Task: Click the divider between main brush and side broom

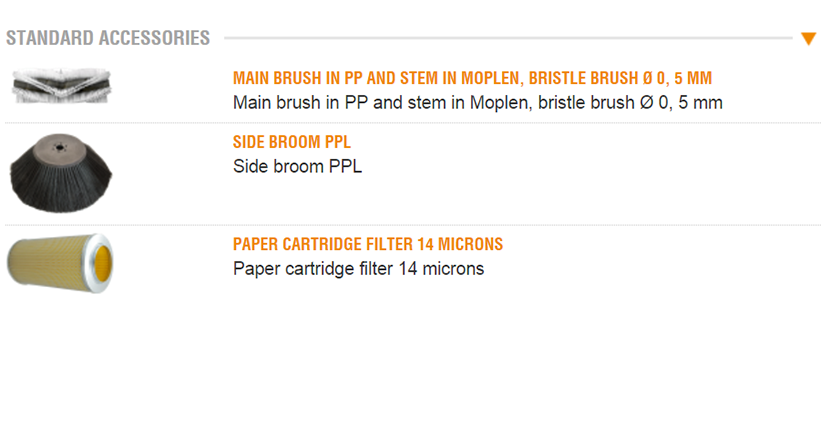Action: [x=410, y=123]
